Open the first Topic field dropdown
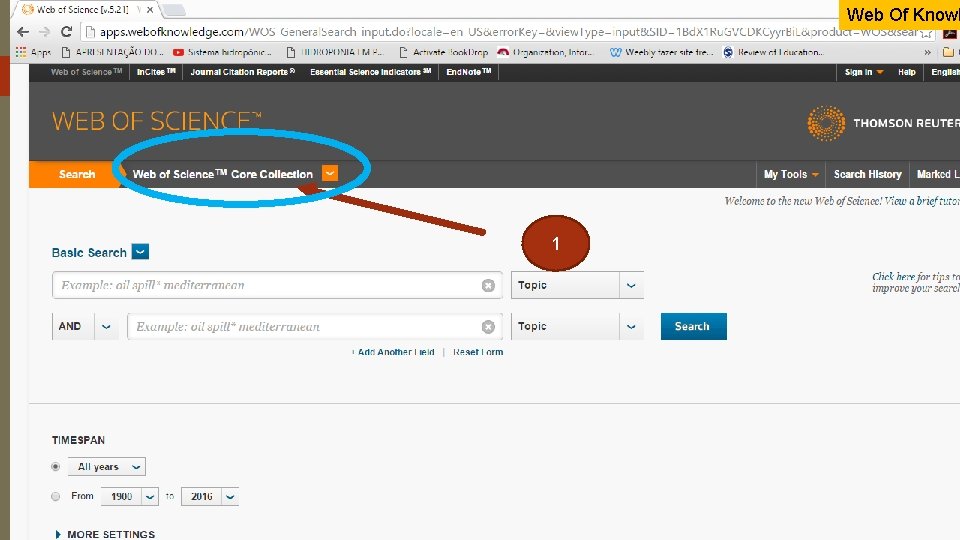The width and height of the screenshot is (960, 540). point(631,285)
